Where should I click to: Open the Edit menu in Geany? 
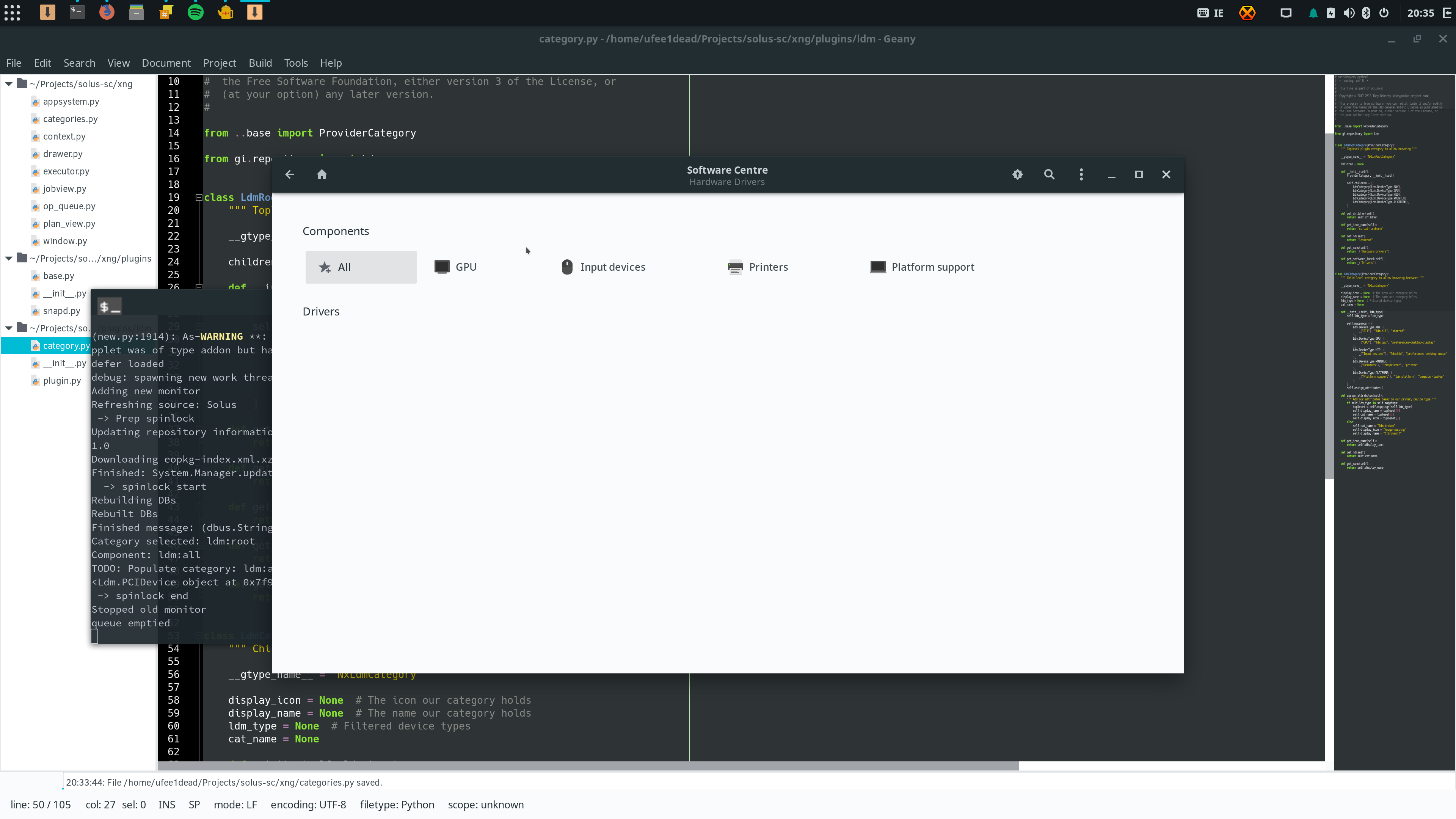point(42,63)
